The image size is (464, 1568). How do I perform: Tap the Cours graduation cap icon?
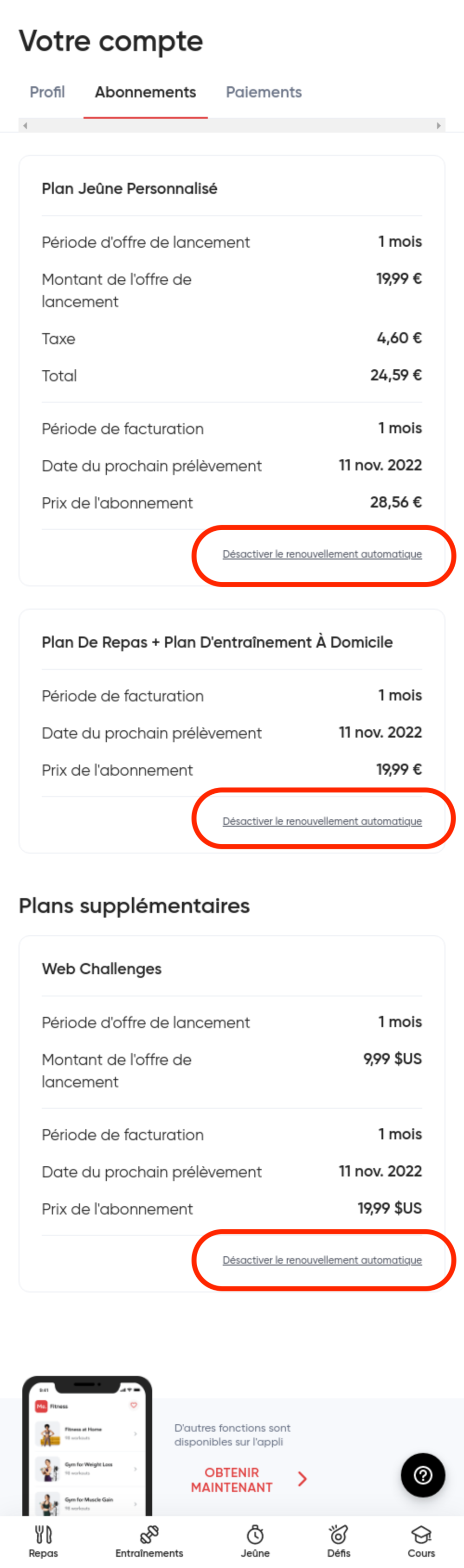click(x=421, y=1535)
